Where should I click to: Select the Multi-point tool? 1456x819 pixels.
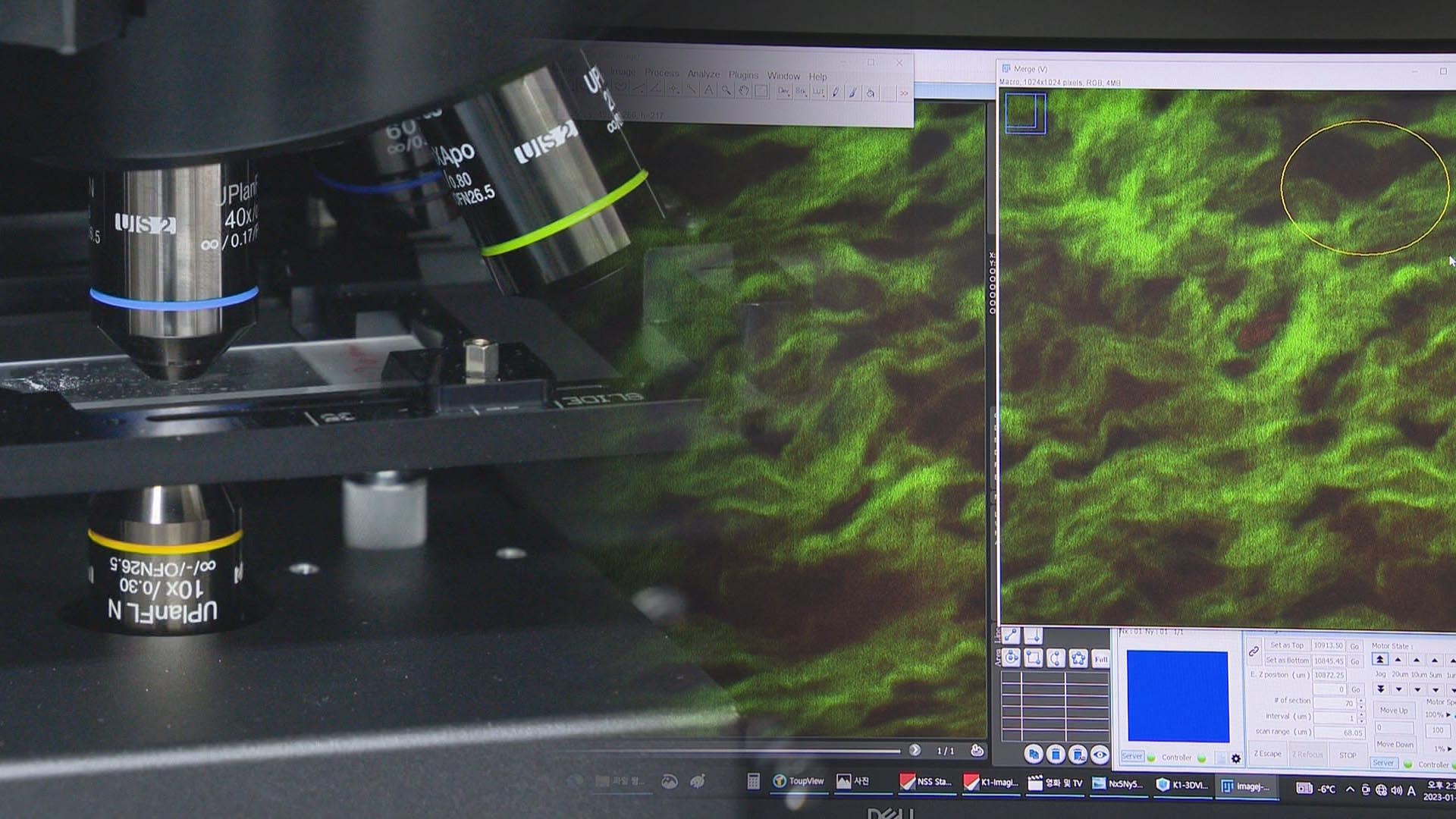(x=673, y=89)
